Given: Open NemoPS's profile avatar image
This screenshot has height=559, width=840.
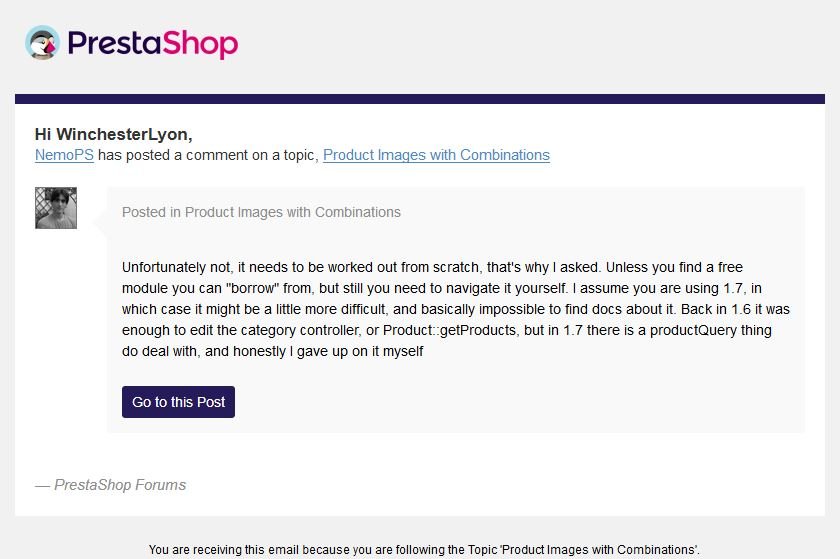Looking at the screenshot, I should 56,208.
